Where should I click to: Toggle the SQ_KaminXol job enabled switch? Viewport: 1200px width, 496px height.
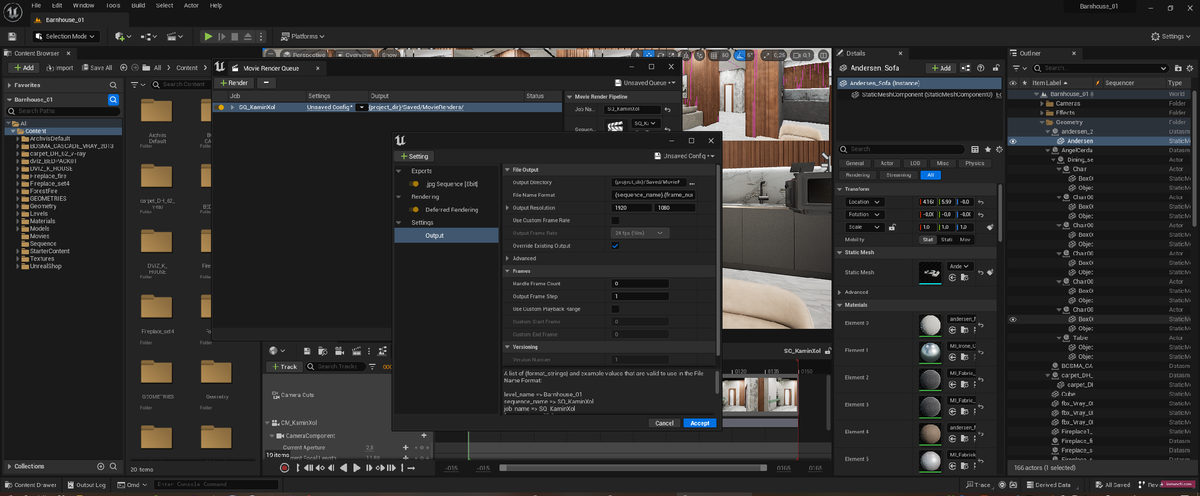pyautogui.click(x=221, y=107)
